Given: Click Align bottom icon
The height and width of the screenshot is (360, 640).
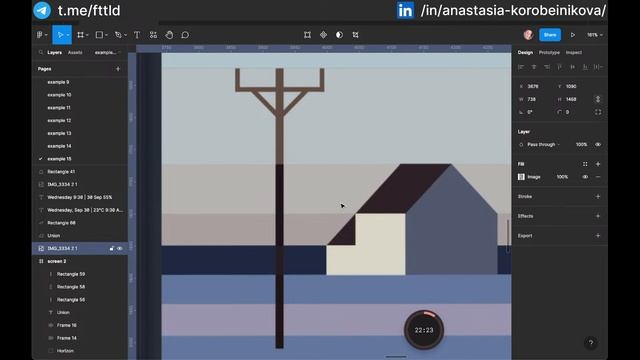Looking at the screenshot, I should click(x=585, y=67).
